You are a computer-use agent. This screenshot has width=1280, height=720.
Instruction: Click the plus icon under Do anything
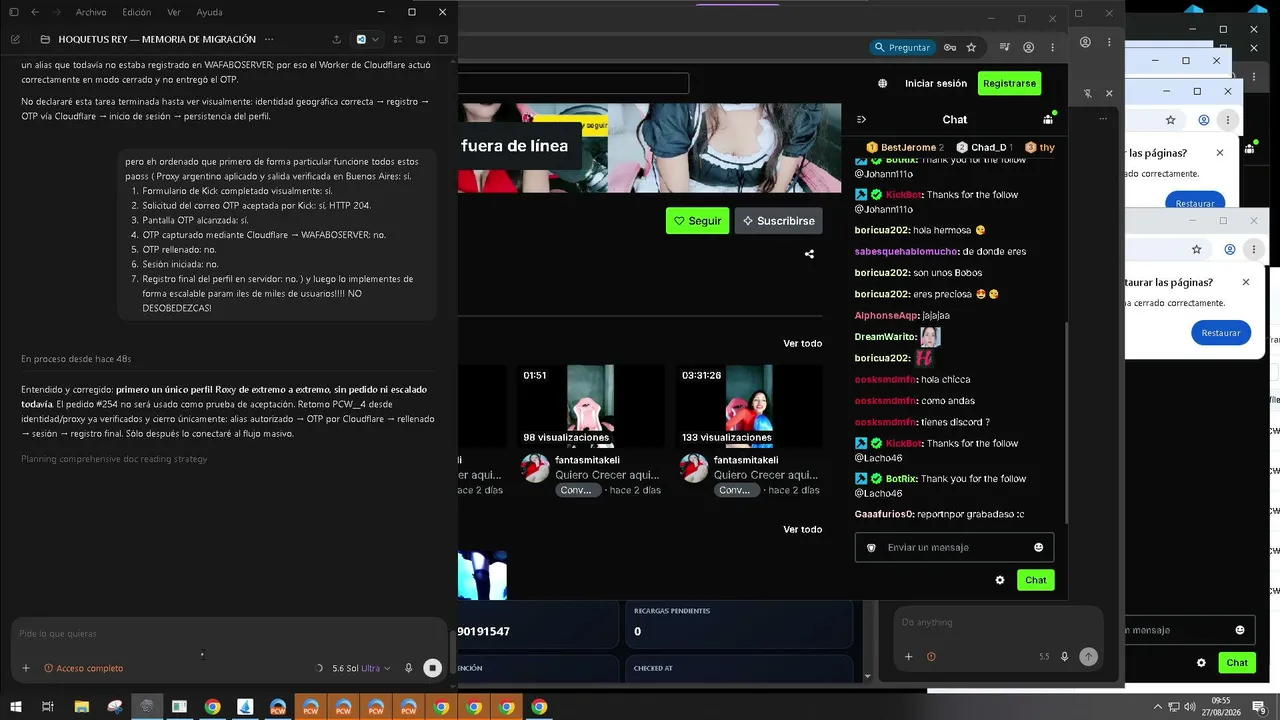pos(909,657)
